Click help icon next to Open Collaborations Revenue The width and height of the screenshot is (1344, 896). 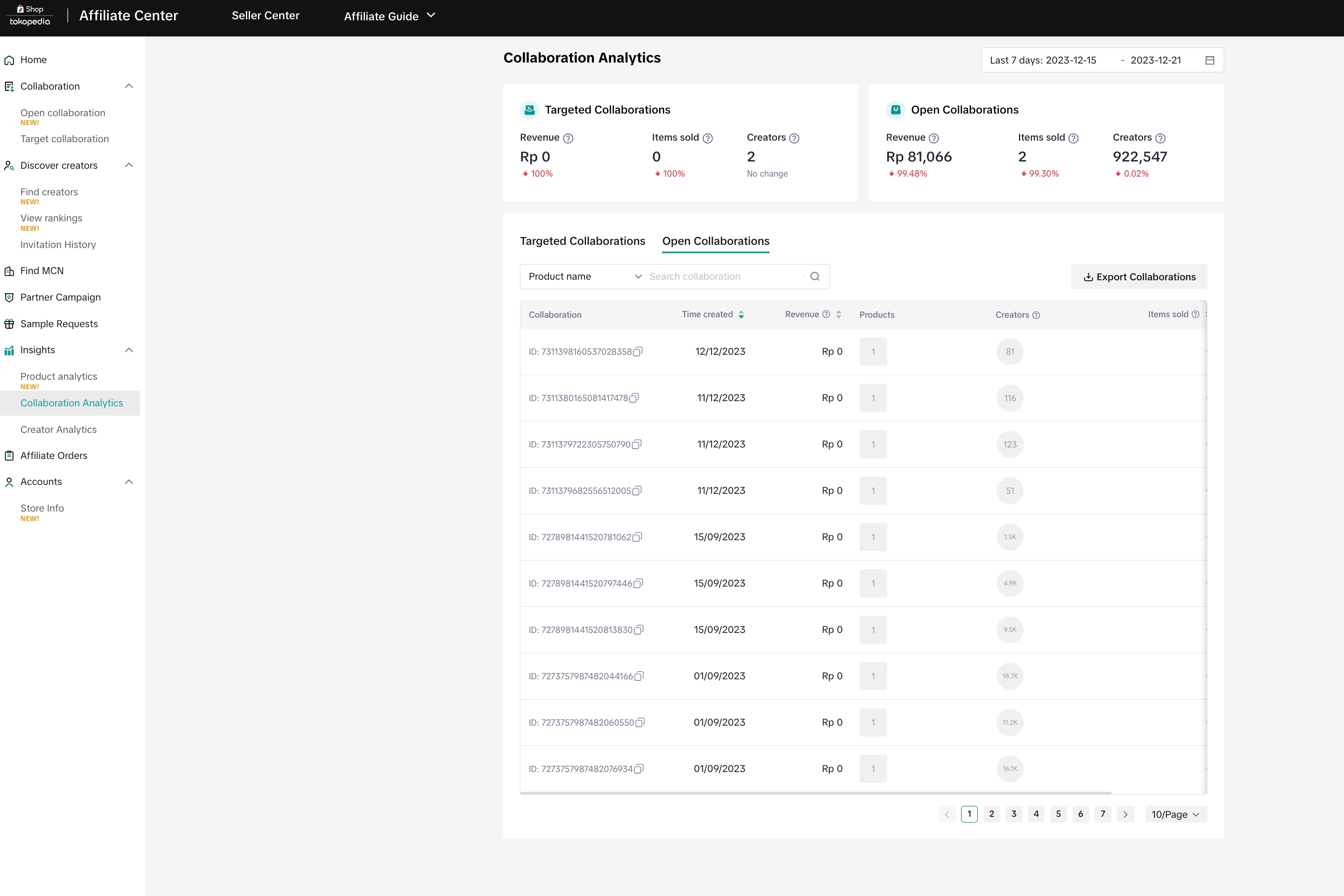[934, 138]
